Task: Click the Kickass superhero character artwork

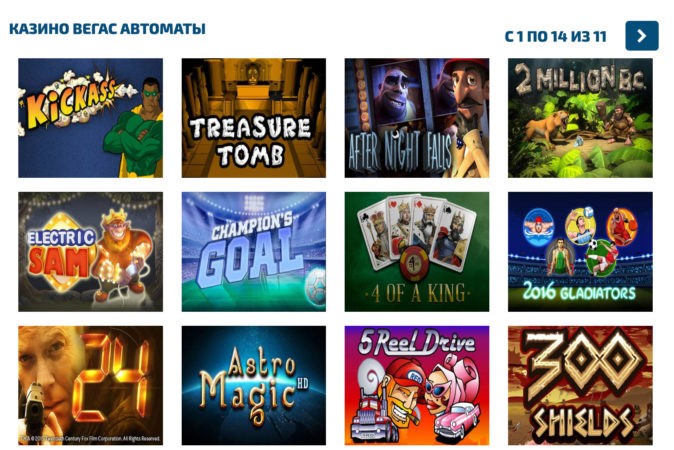Action: tap(134, 127)
